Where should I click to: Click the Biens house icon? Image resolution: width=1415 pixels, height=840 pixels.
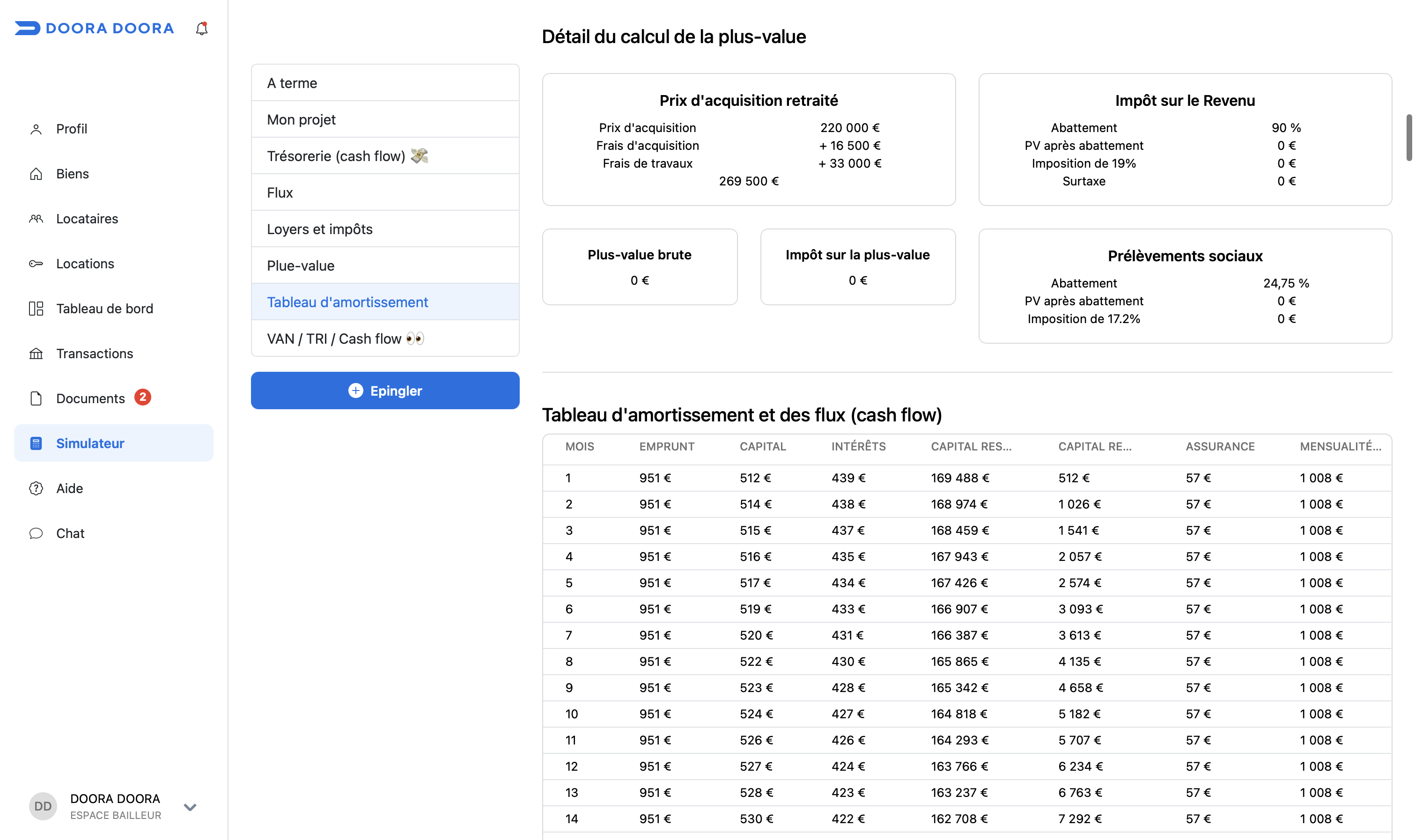pyautogui.click(x=36, y=174)
